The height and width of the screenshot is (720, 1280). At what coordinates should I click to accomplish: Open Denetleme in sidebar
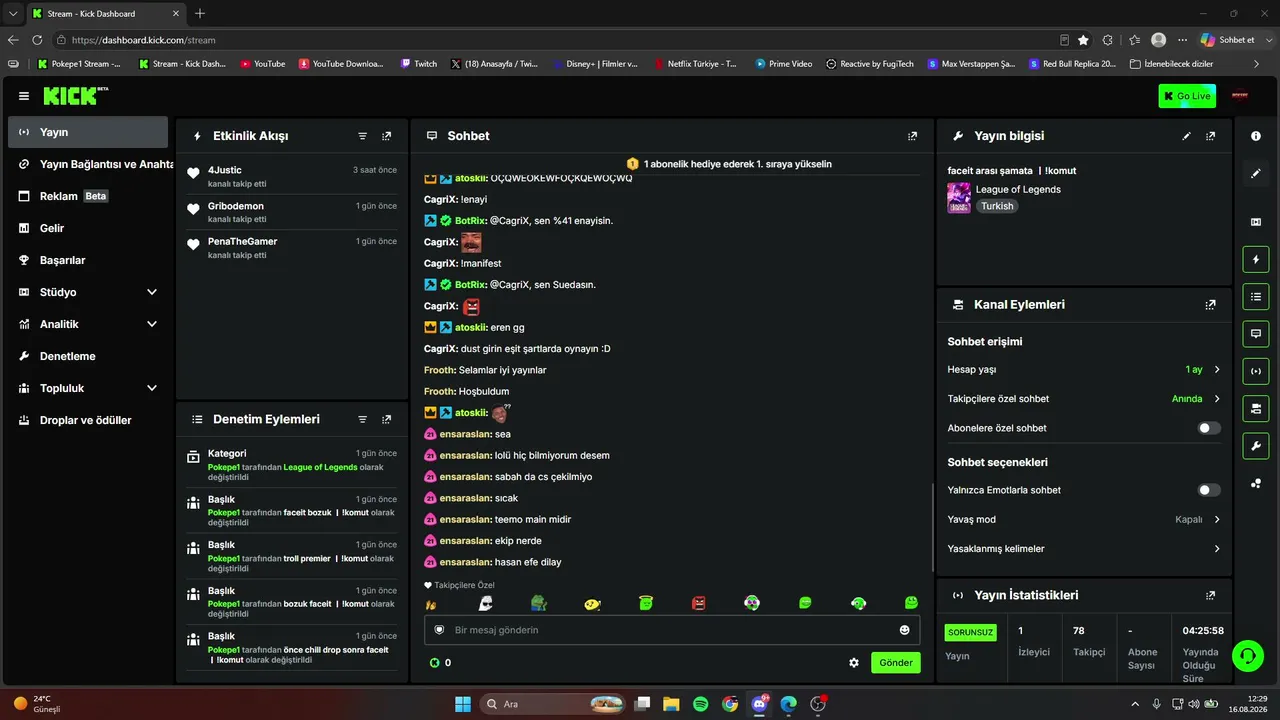click(88, 356)
